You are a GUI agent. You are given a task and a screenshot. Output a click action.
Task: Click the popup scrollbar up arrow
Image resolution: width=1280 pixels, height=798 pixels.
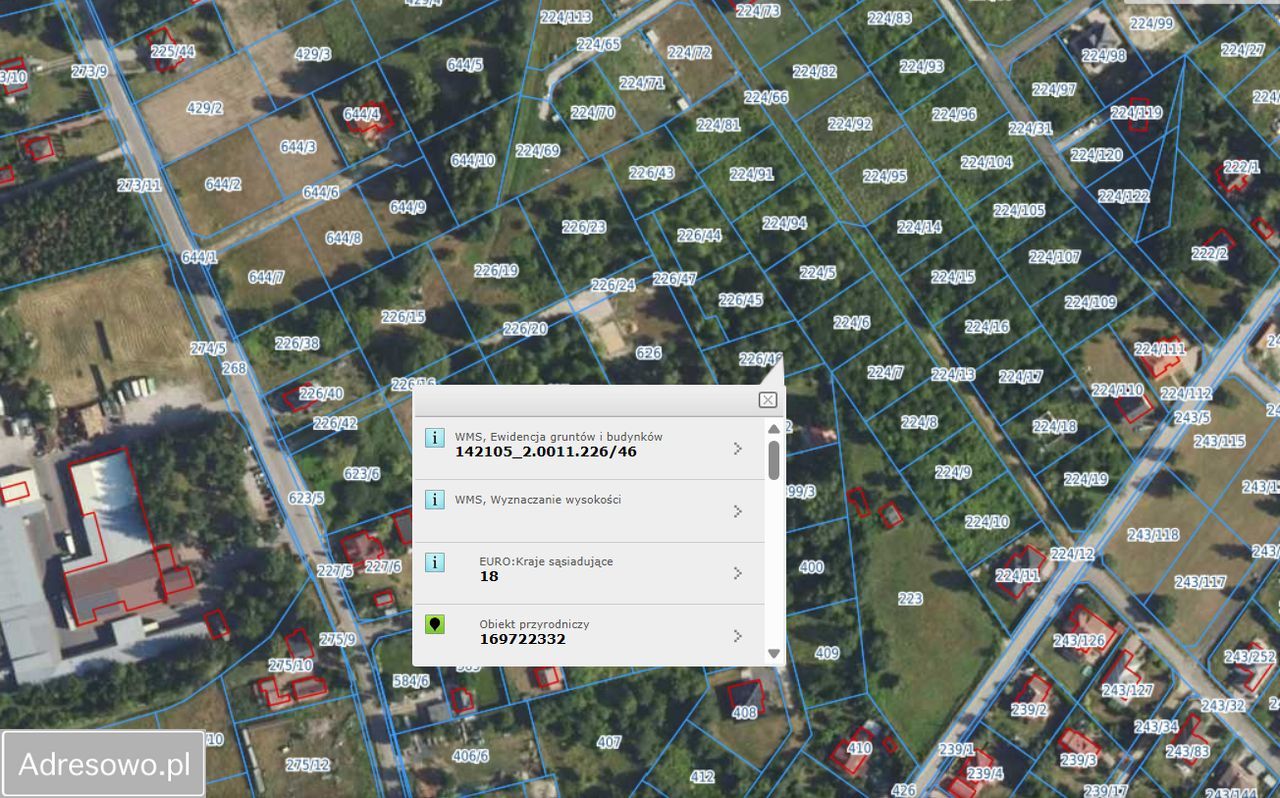click(773, 428)
